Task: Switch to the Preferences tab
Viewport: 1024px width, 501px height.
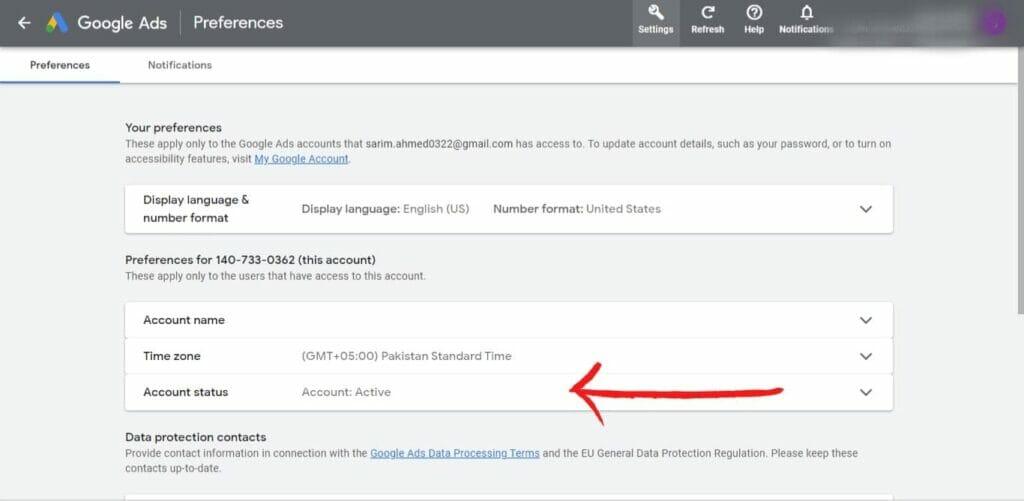Action: click(x=60, y=65)
